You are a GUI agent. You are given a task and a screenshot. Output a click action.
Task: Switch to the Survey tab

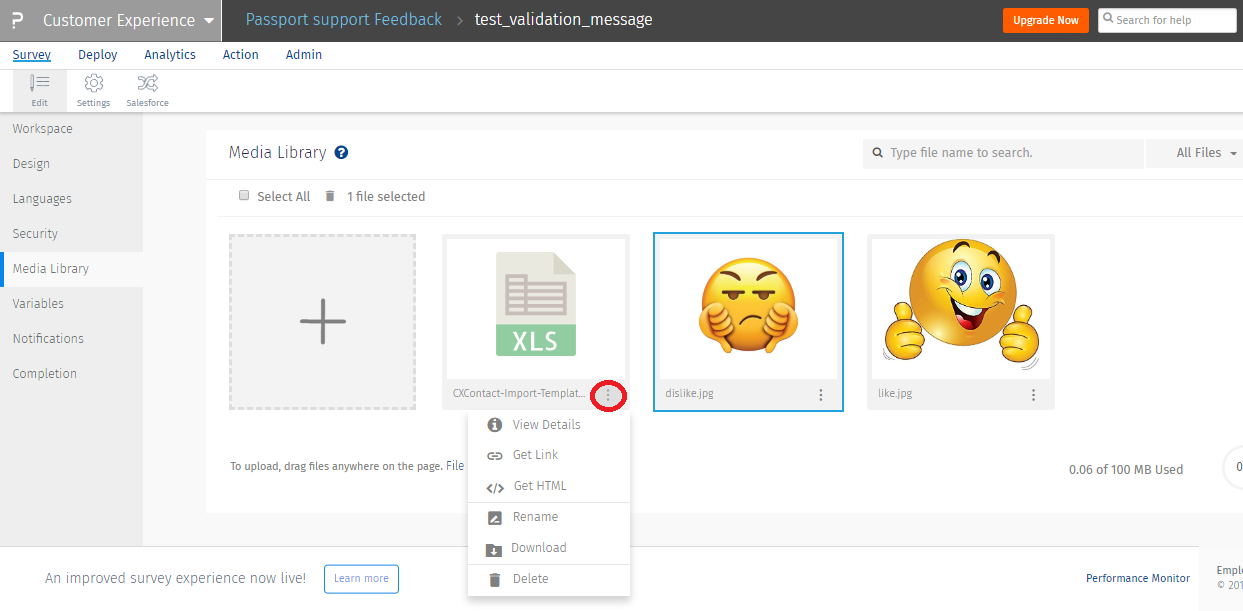coord(32,54)
